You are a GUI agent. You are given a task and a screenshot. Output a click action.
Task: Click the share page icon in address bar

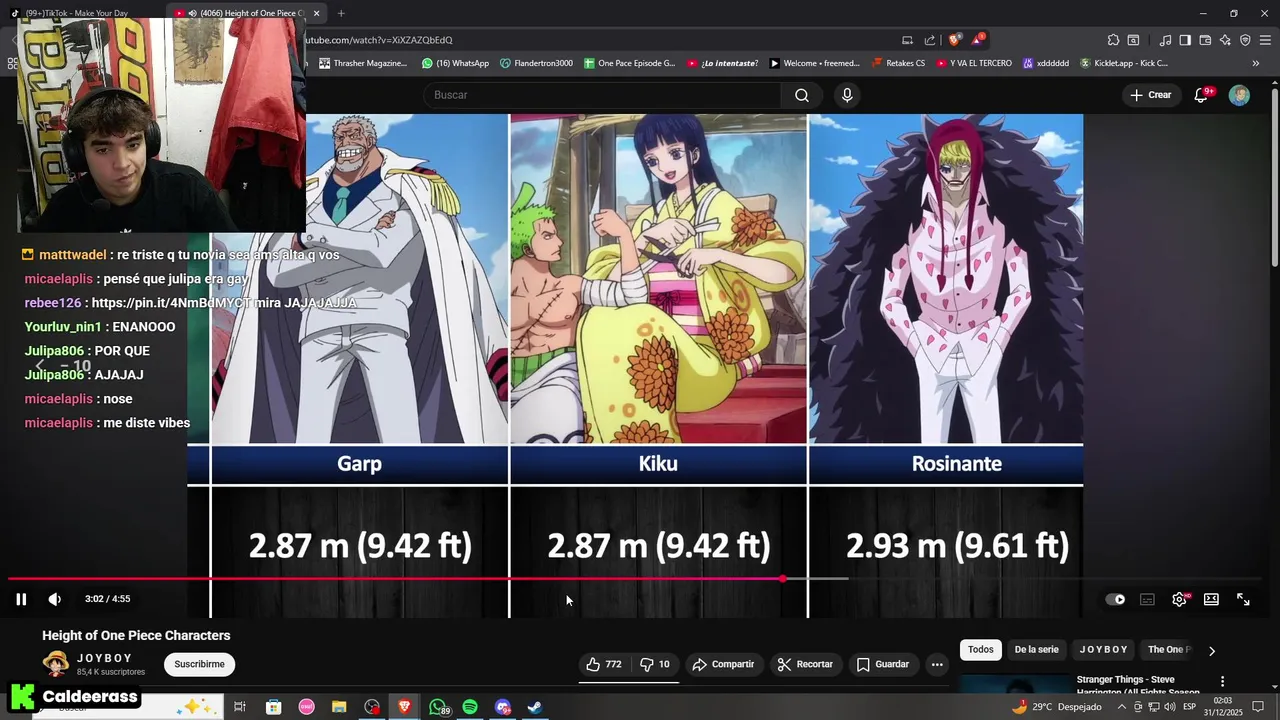tap(930, 40)
